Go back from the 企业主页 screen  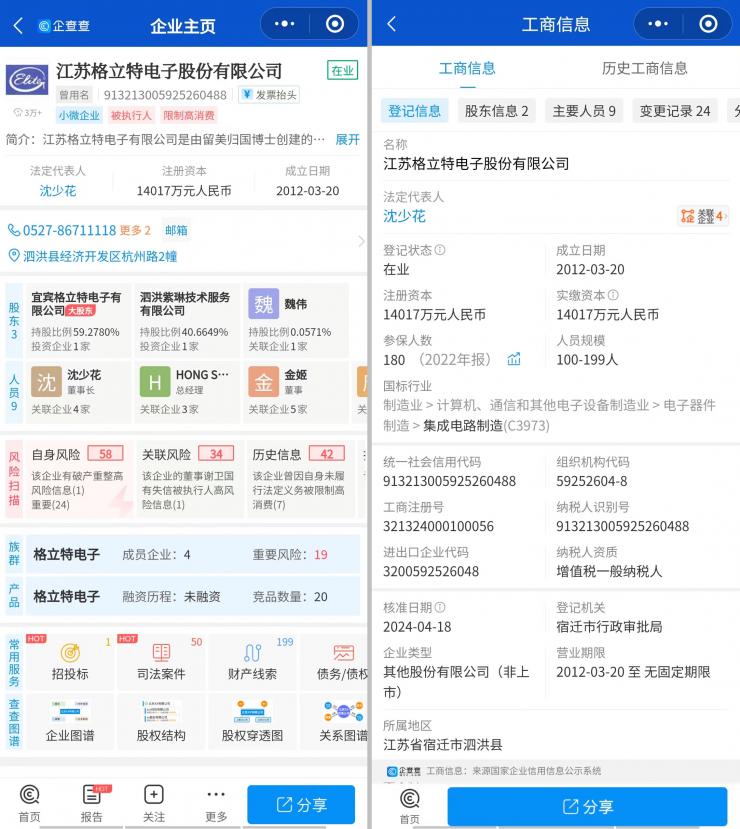[x=18, y=25]
